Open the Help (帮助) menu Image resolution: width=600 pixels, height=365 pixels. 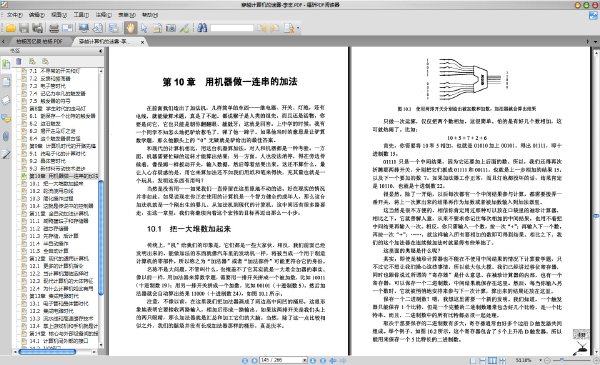click(150, 15)
